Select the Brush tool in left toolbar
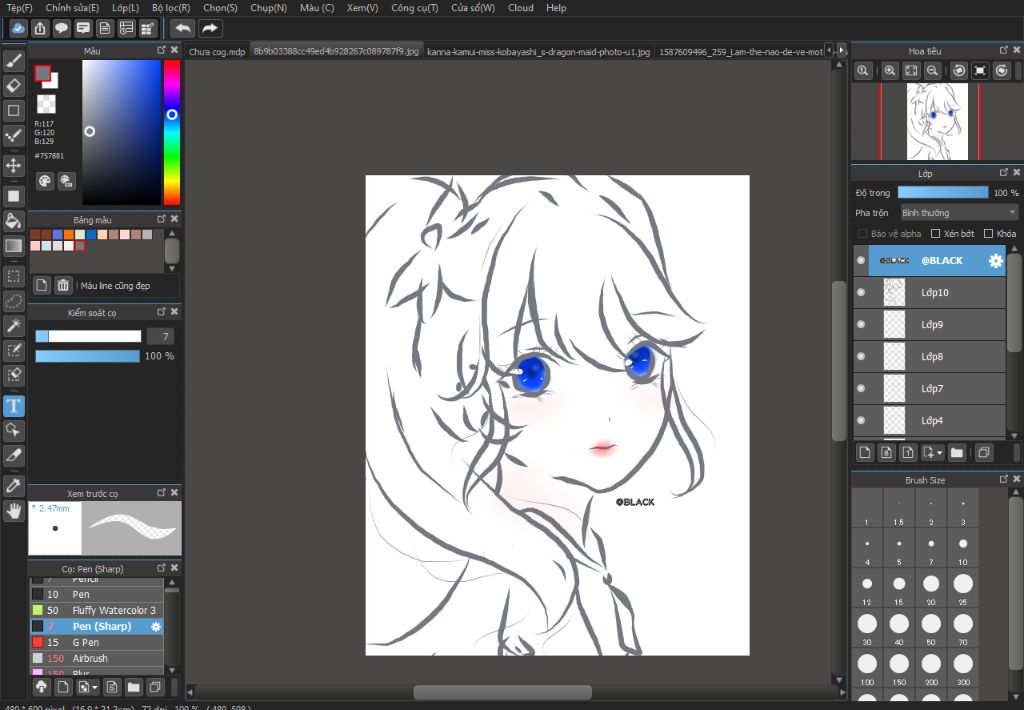The height and width of the screenshot is (710, 1024). pos(14,61)
